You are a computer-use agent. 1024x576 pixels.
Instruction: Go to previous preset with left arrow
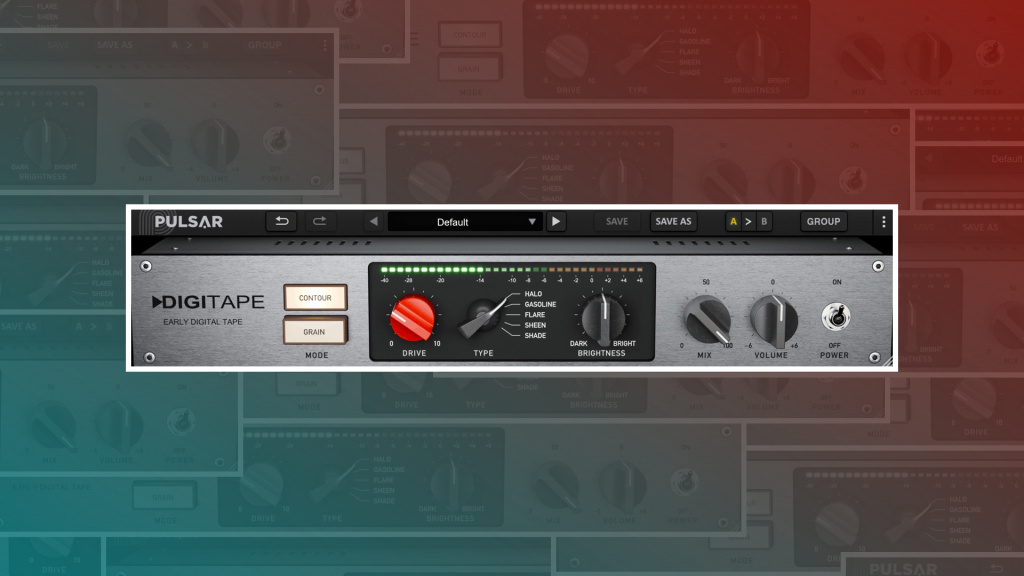[374, 221]
